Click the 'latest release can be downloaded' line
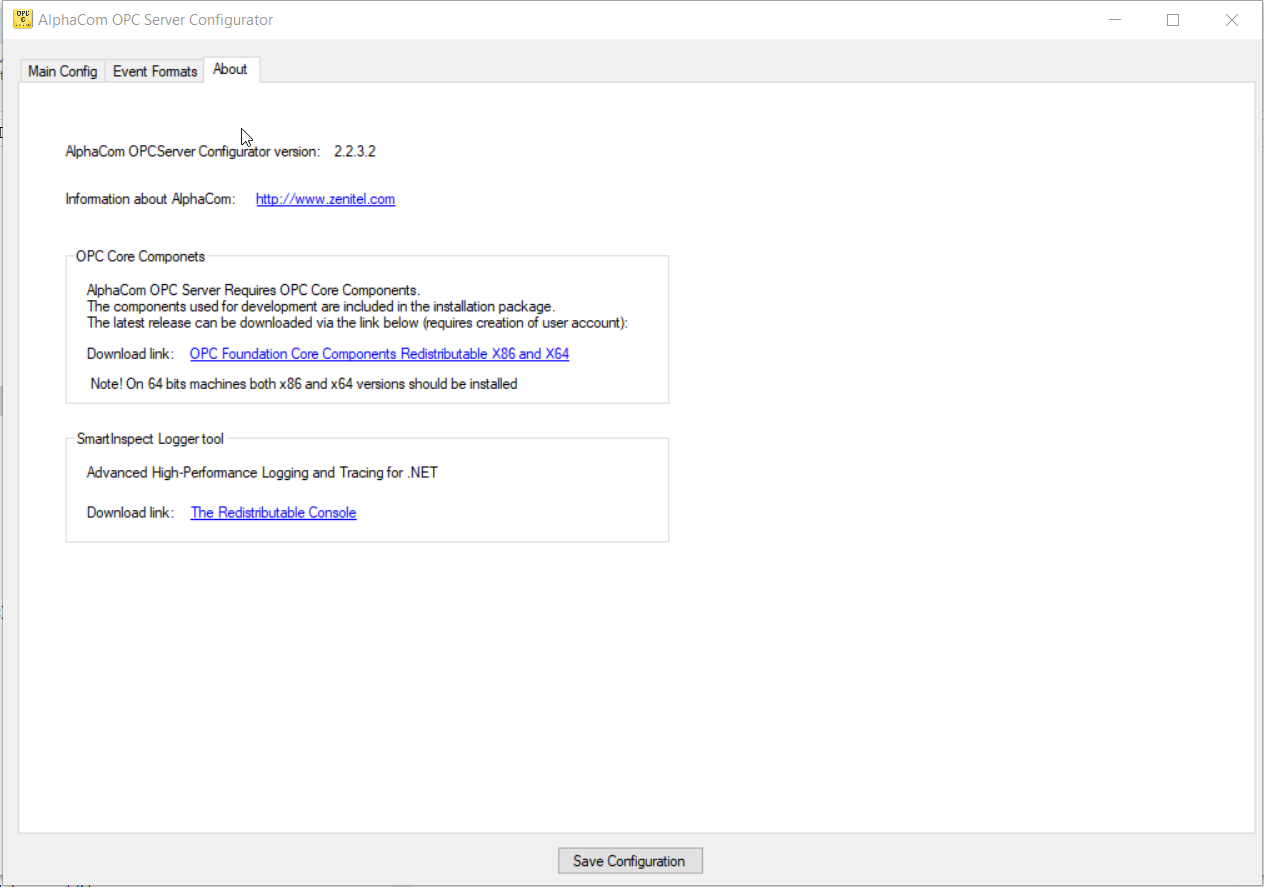Viewport: 1264px width, 887px height. (x=357, y=322)
